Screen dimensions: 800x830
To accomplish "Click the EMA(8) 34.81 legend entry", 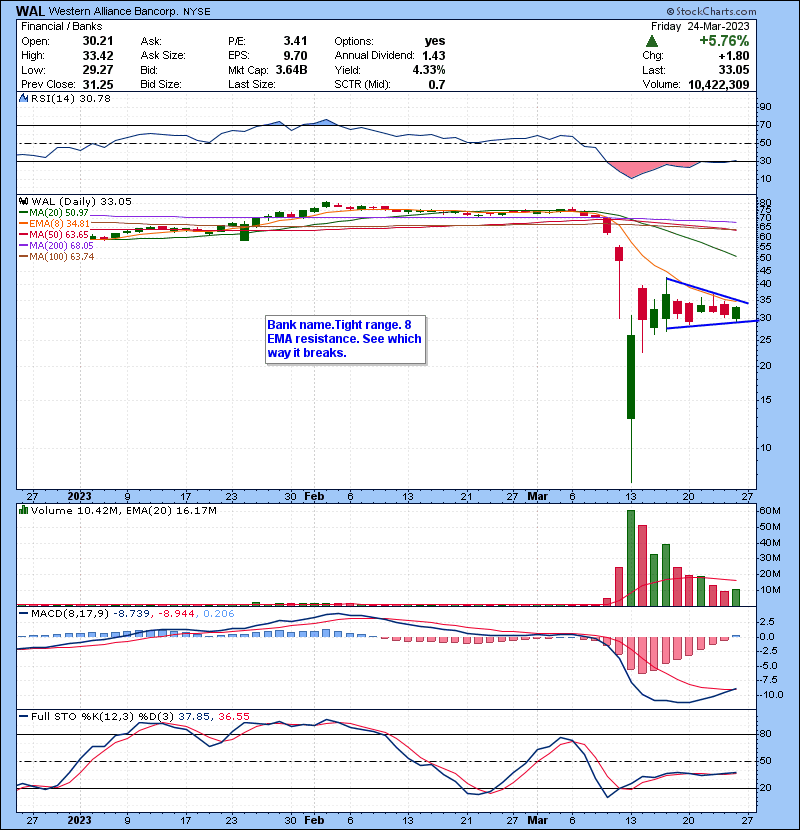I will pyautogui.click(x=54, y=224).
